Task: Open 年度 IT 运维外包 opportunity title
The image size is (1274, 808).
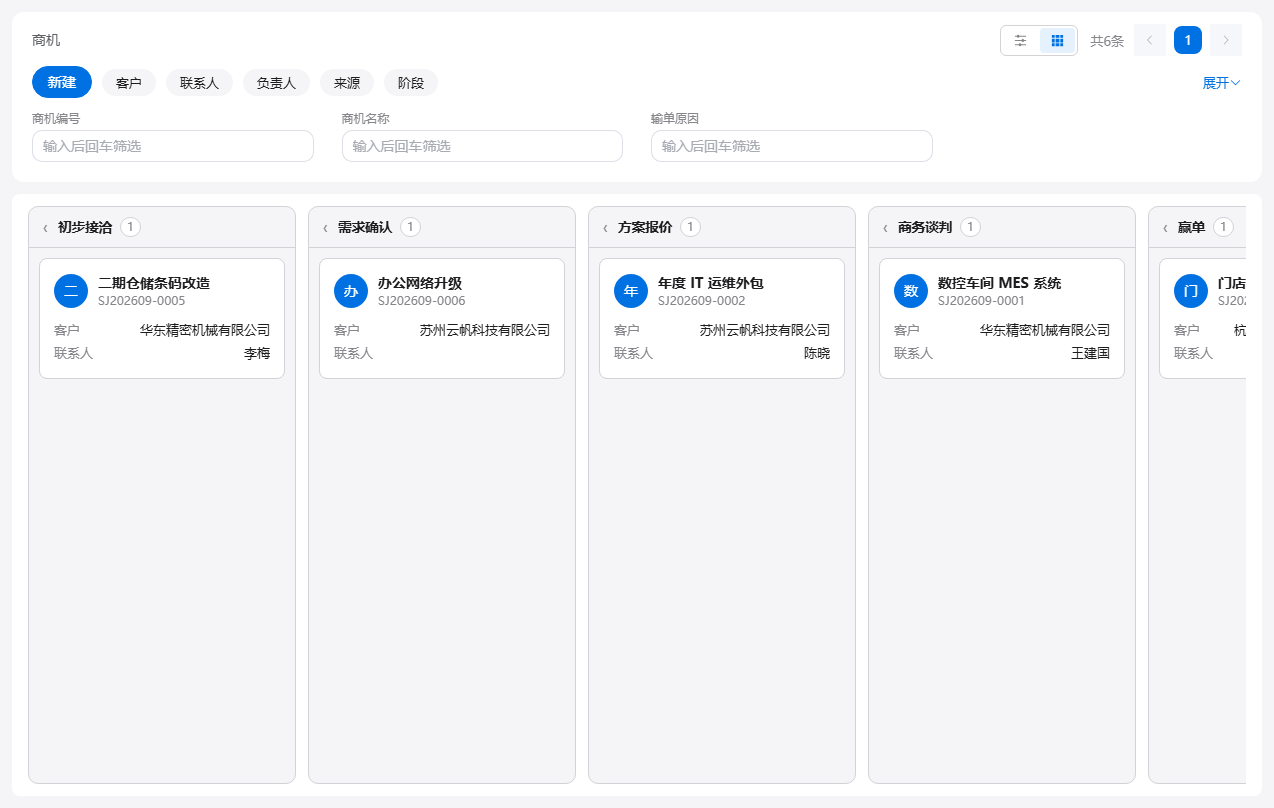Action: click(711, 283)
